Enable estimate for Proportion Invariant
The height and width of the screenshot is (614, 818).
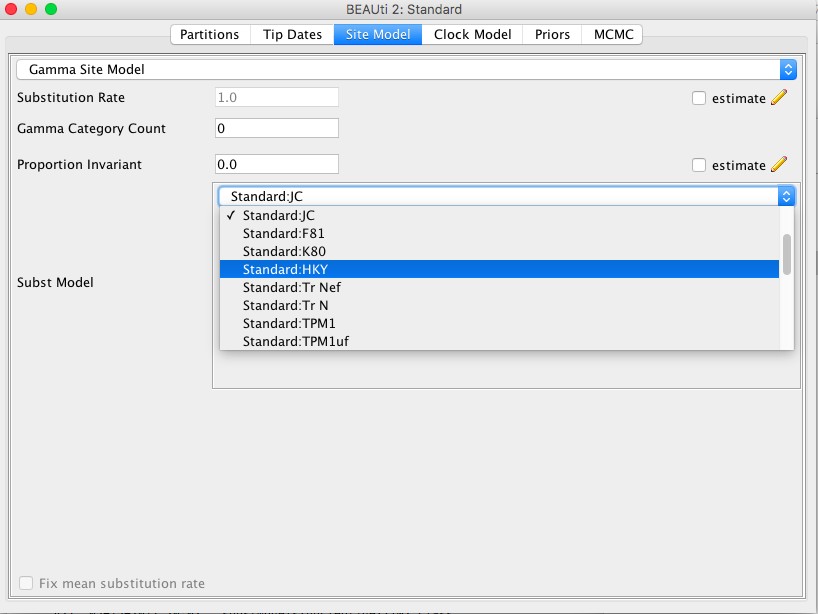(x=699, y=165)
